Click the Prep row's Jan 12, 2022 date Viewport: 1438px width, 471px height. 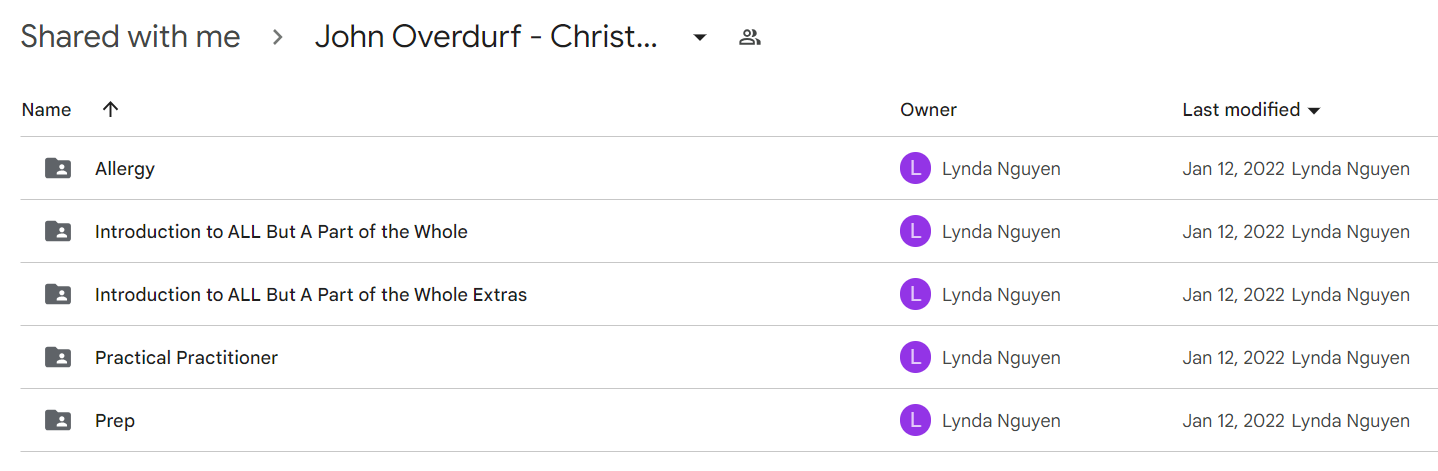click(1233, 421)
